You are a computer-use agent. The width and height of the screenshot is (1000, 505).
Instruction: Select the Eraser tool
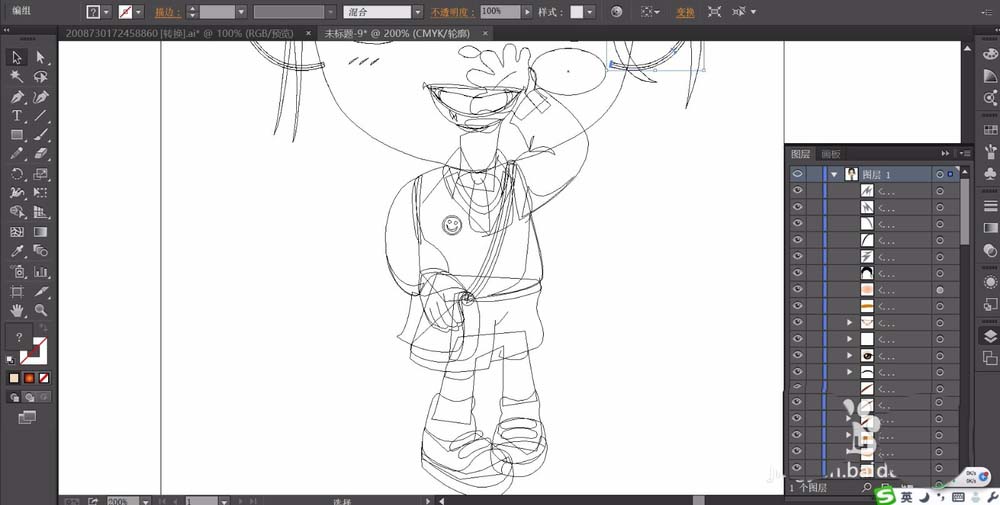pos(40,154)
